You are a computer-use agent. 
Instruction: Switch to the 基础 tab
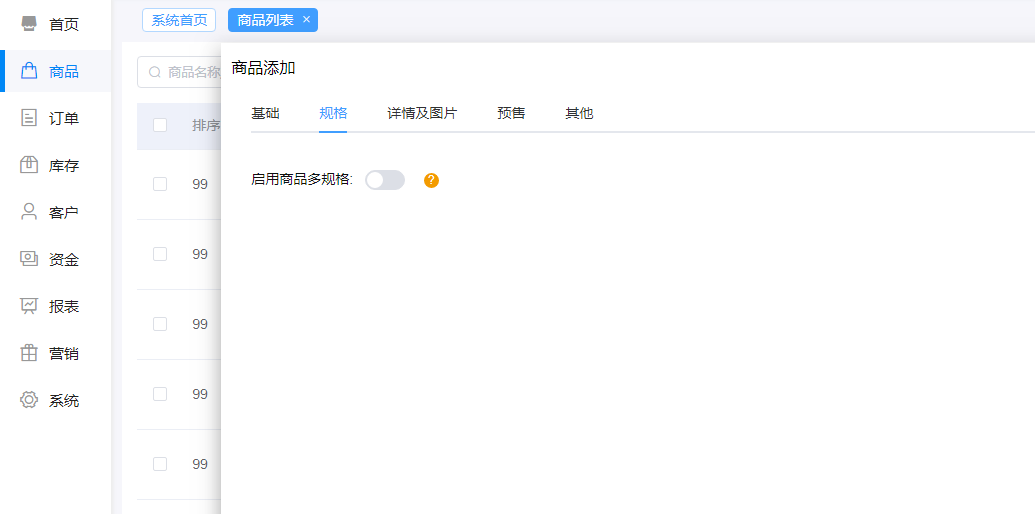[265, 114]
